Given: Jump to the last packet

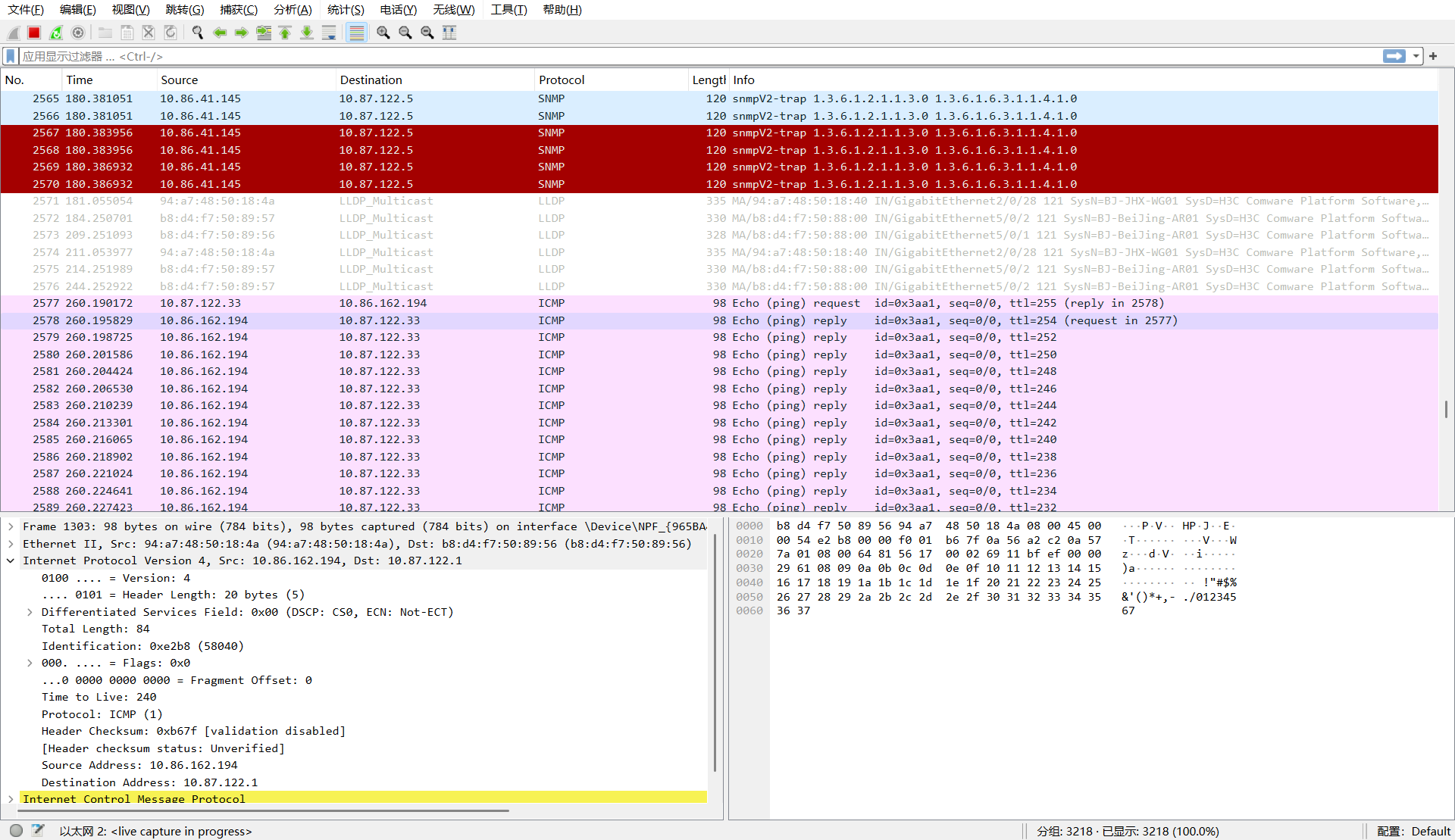Looking at the screenshot, I should (307, 33).
